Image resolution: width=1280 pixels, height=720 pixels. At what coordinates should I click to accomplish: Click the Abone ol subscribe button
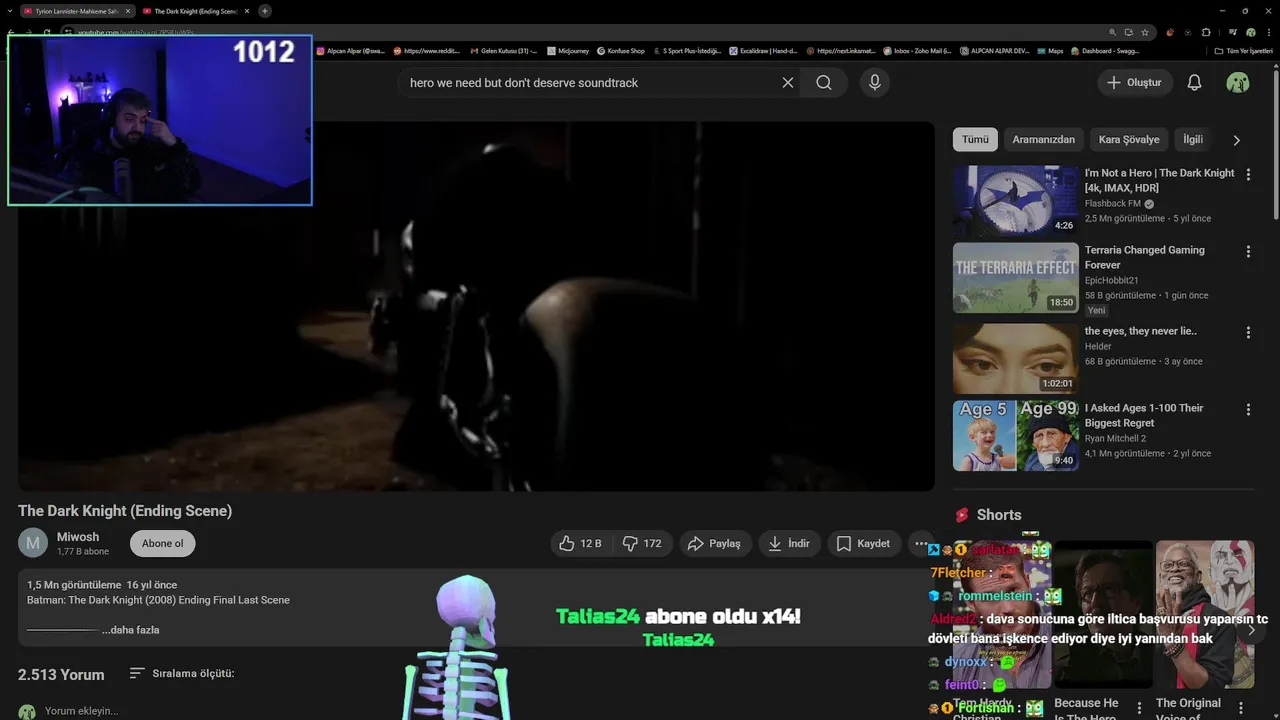pyautogui.click(x=162, y=544)
